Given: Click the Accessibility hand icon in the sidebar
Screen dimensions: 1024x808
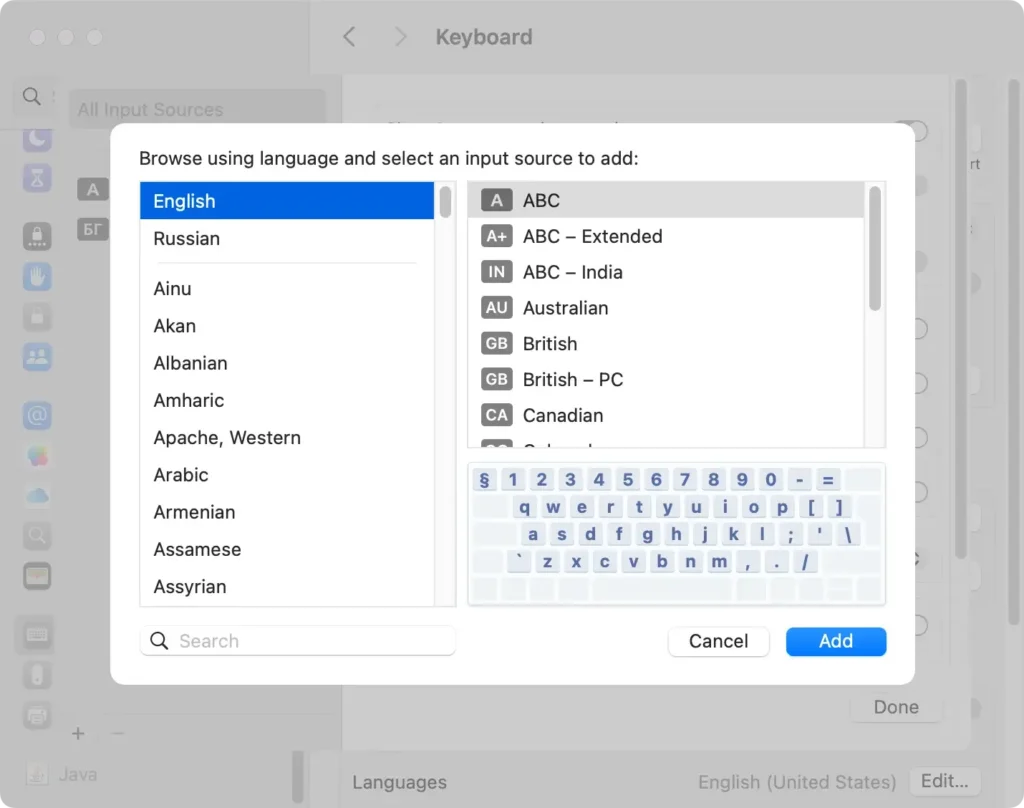Looking at the screenshot, I should [x=36, y=276].
